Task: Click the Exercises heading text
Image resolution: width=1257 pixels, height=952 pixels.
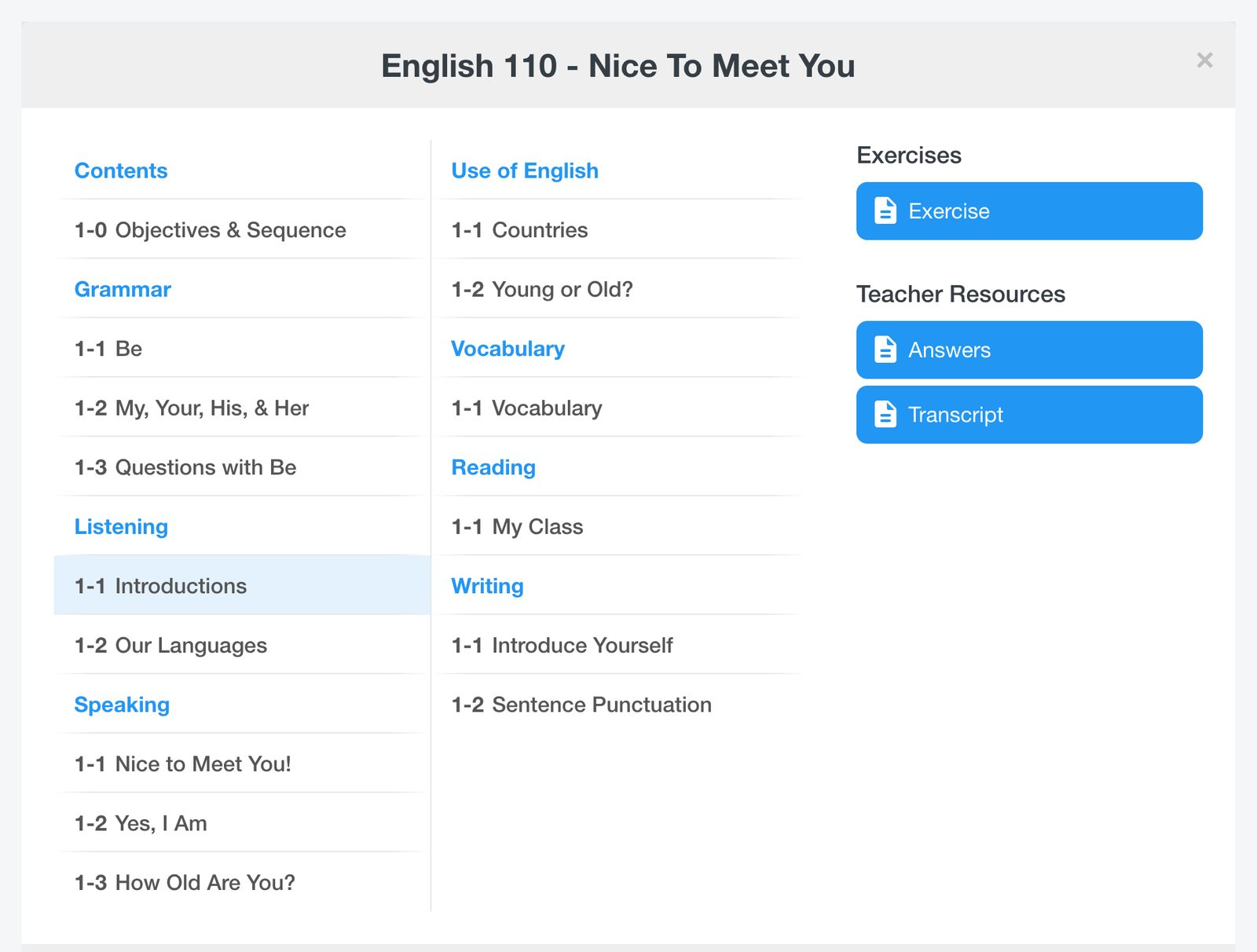Action: tap(909, 155)
